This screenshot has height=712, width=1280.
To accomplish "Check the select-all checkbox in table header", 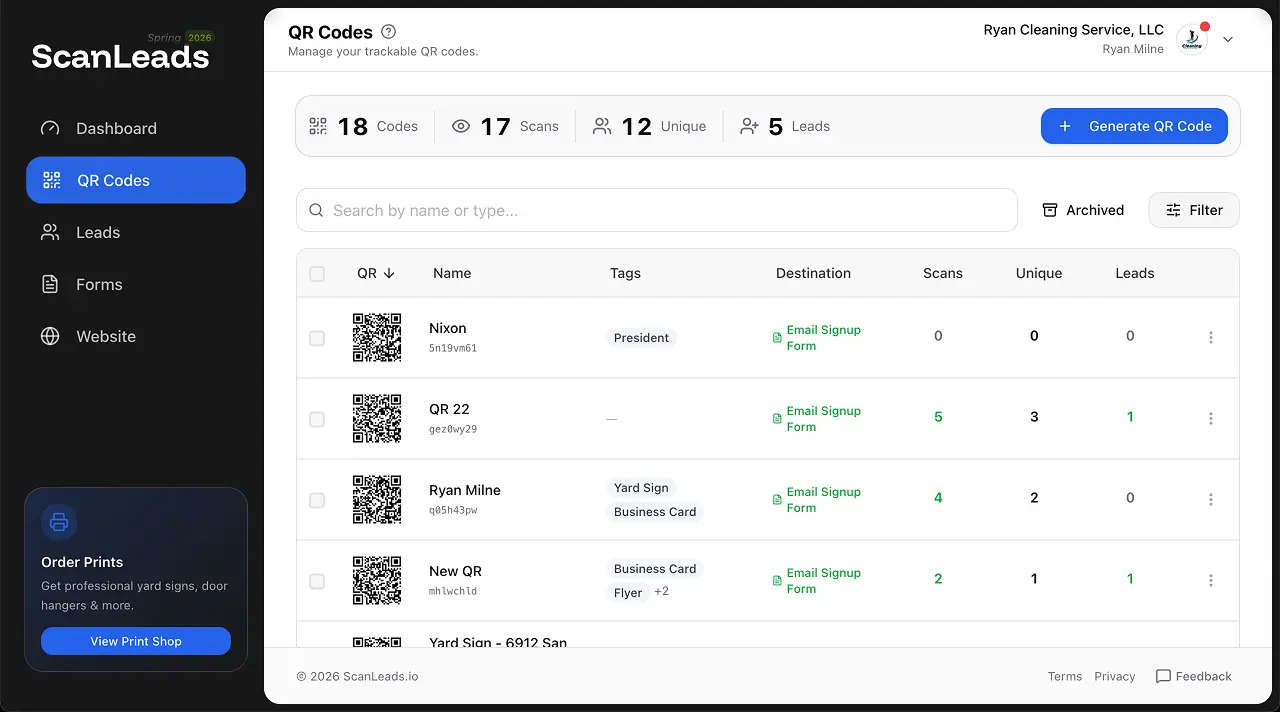I will (x=317, y=273).
